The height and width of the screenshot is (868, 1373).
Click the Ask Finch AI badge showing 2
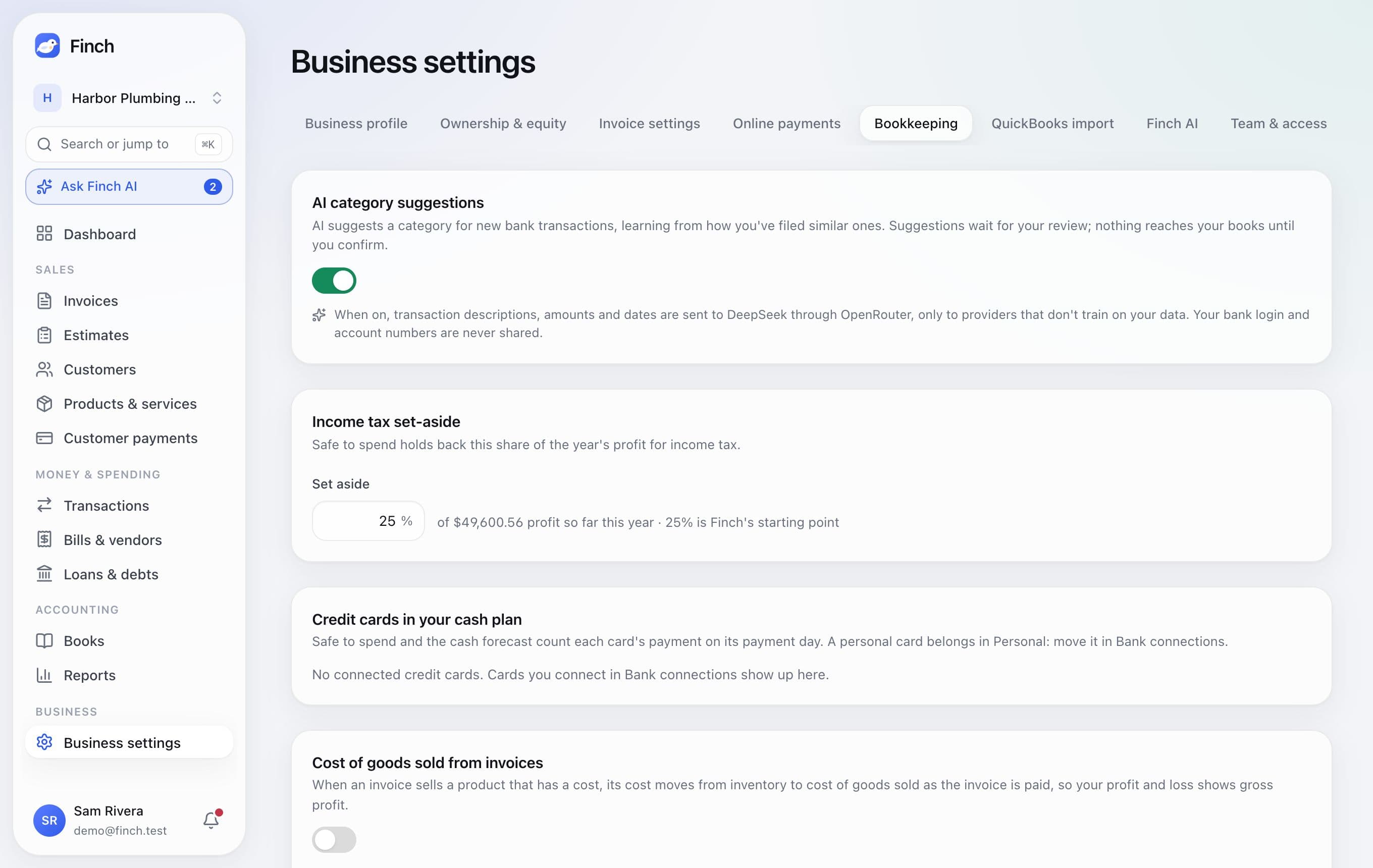click(x=213, y=186)
